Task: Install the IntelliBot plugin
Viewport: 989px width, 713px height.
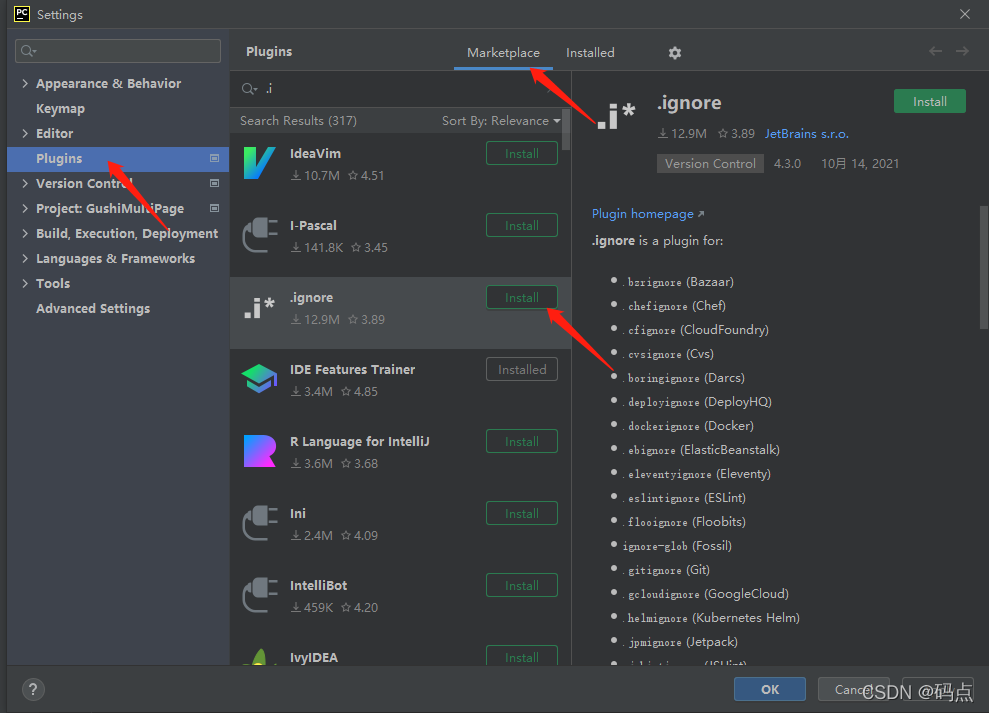Action: 522,586
